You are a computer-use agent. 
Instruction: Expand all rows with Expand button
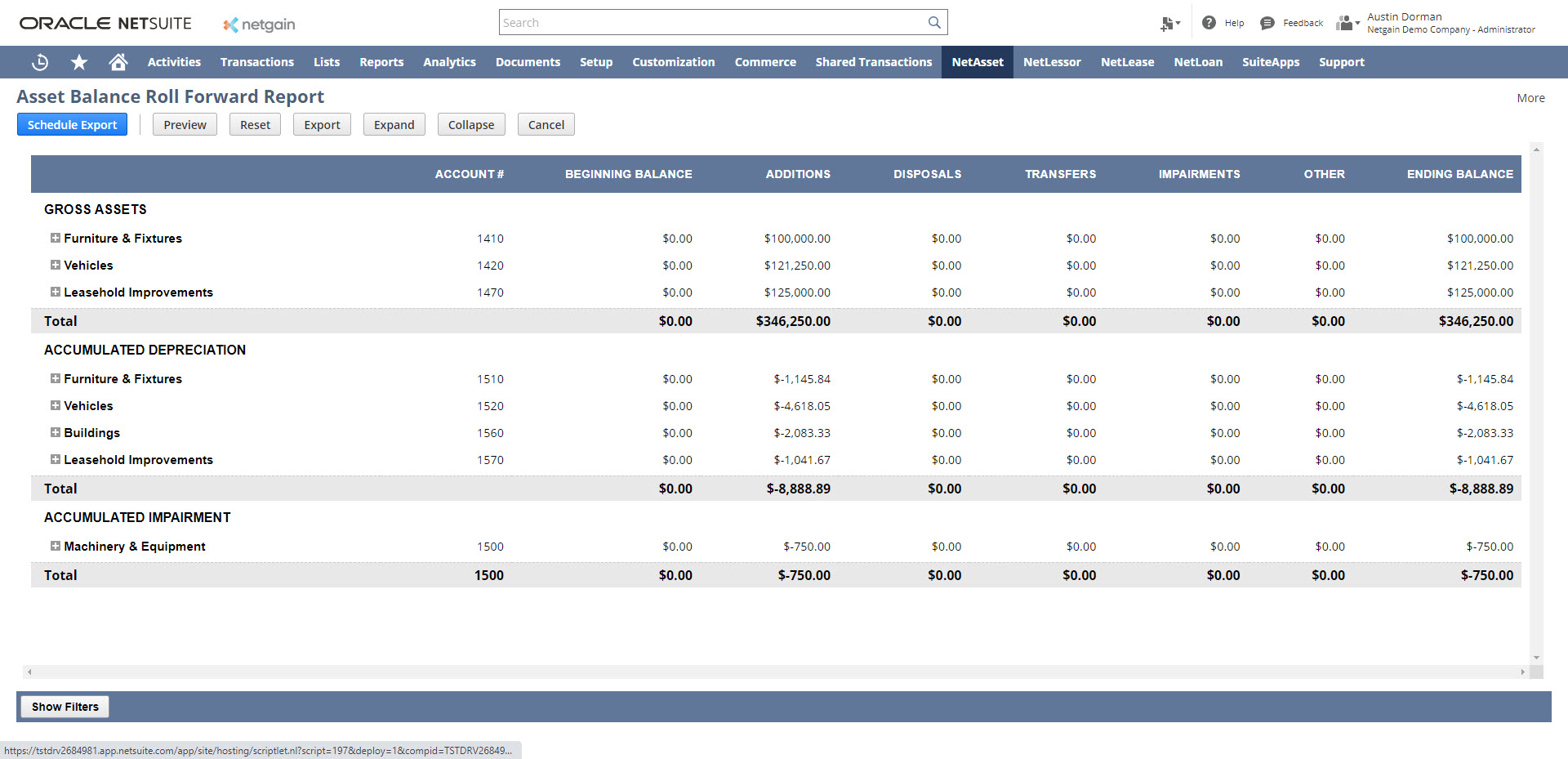(394, 124)
